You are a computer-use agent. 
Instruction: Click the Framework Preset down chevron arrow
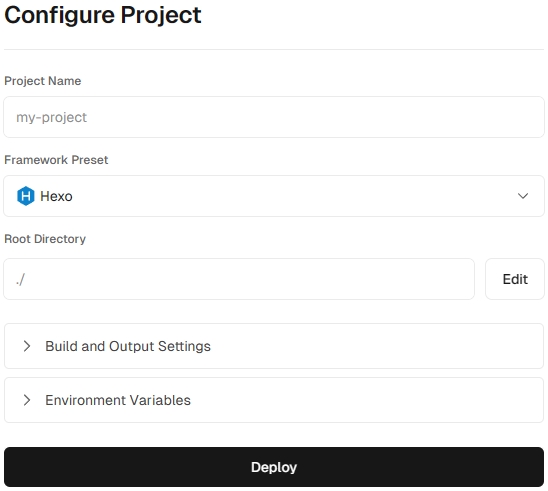coord(522,196)
